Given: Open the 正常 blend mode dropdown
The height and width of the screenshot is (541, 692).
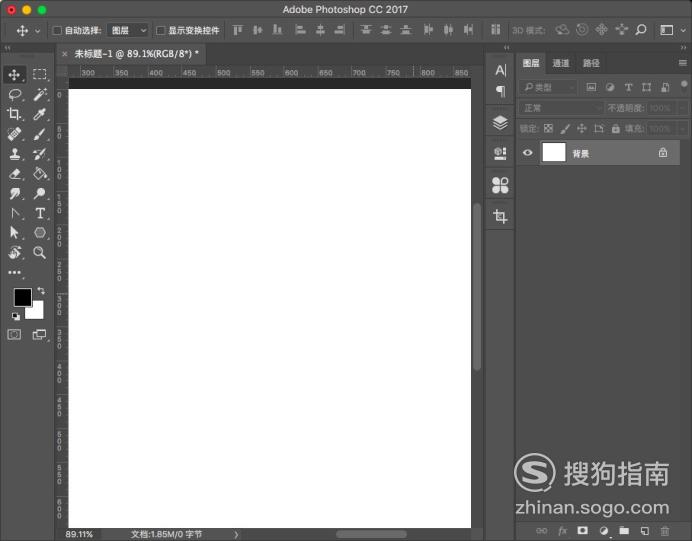Looking at the screenshot, I should (x=561, y=108).
